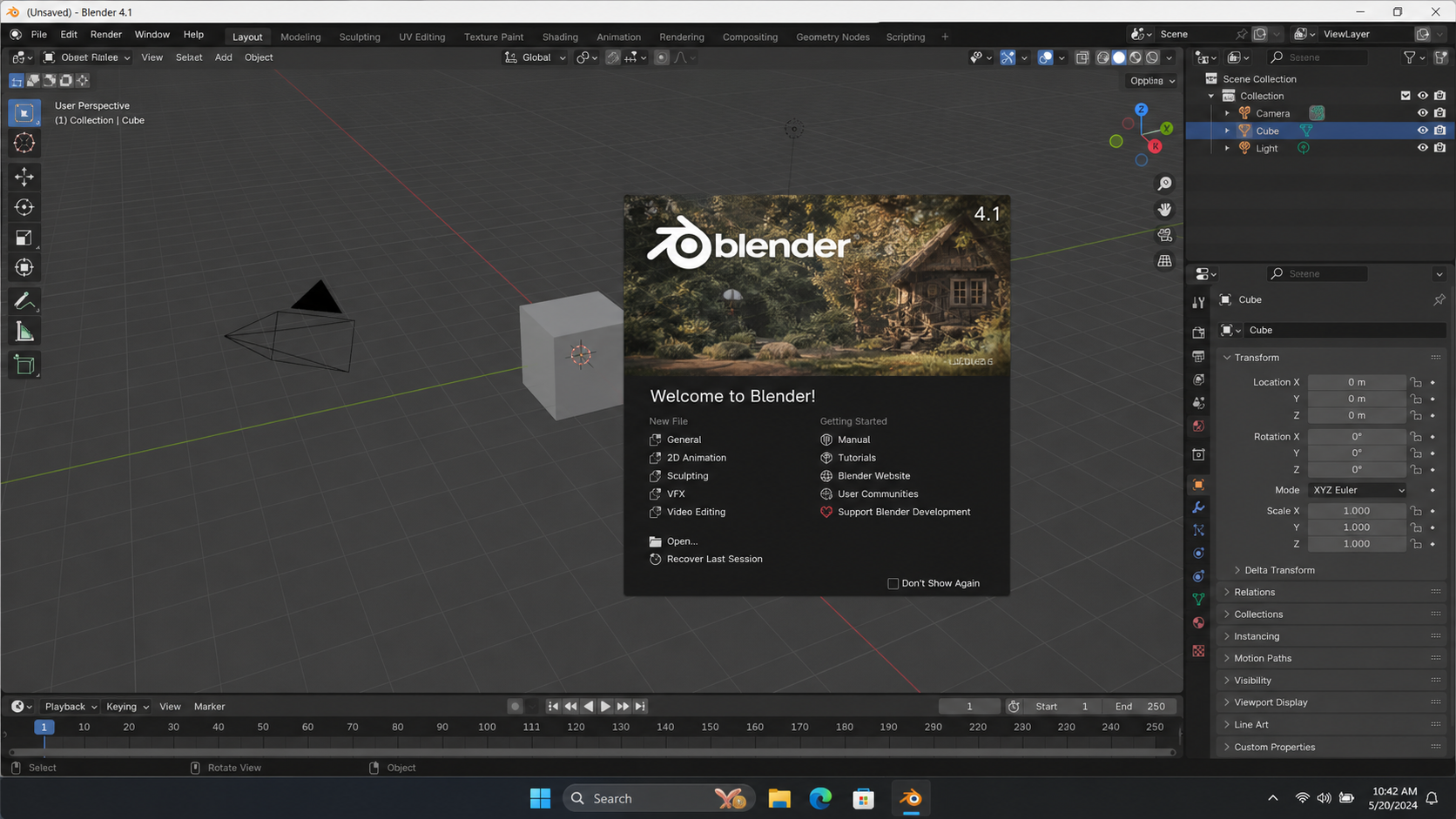Click Windows taskbar Search box

(x=657, y=799)
